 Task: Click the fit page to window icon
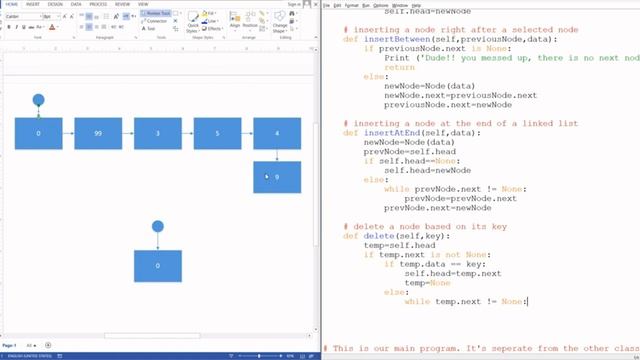(302, 356)
